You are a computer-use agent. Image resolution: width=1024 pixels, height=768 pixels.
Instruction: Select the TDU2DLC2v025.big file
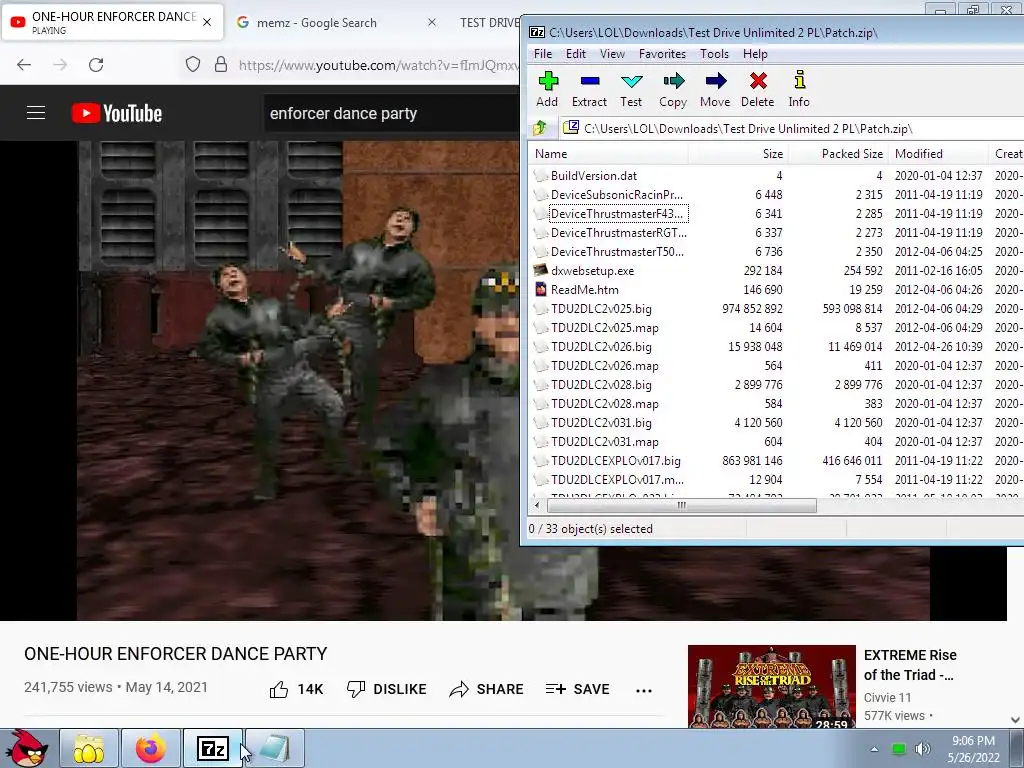pos(601,308)
